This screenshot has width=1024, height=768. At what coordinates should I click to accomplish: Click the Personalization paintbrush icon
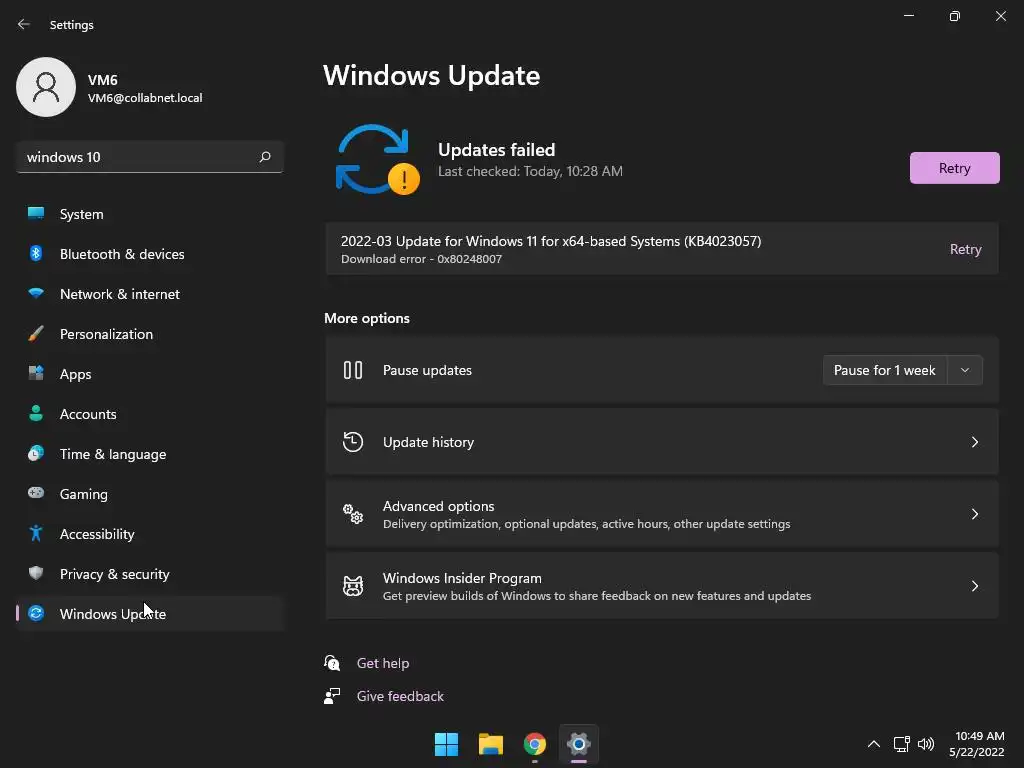coord(36,334)
